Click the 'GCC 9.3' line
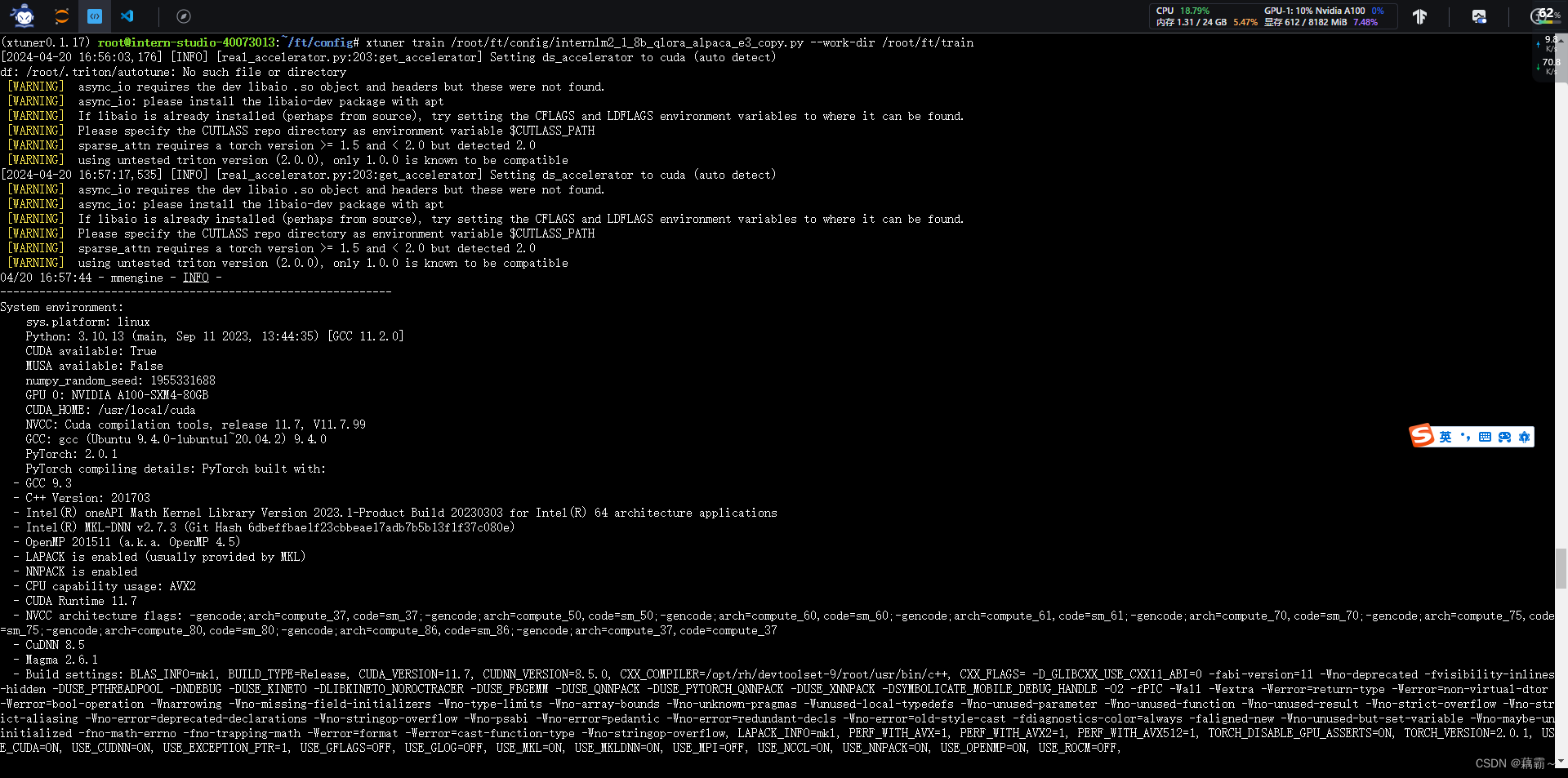Image resolution: width=1568 pixels, height=778 pixels. coord(48,483)
